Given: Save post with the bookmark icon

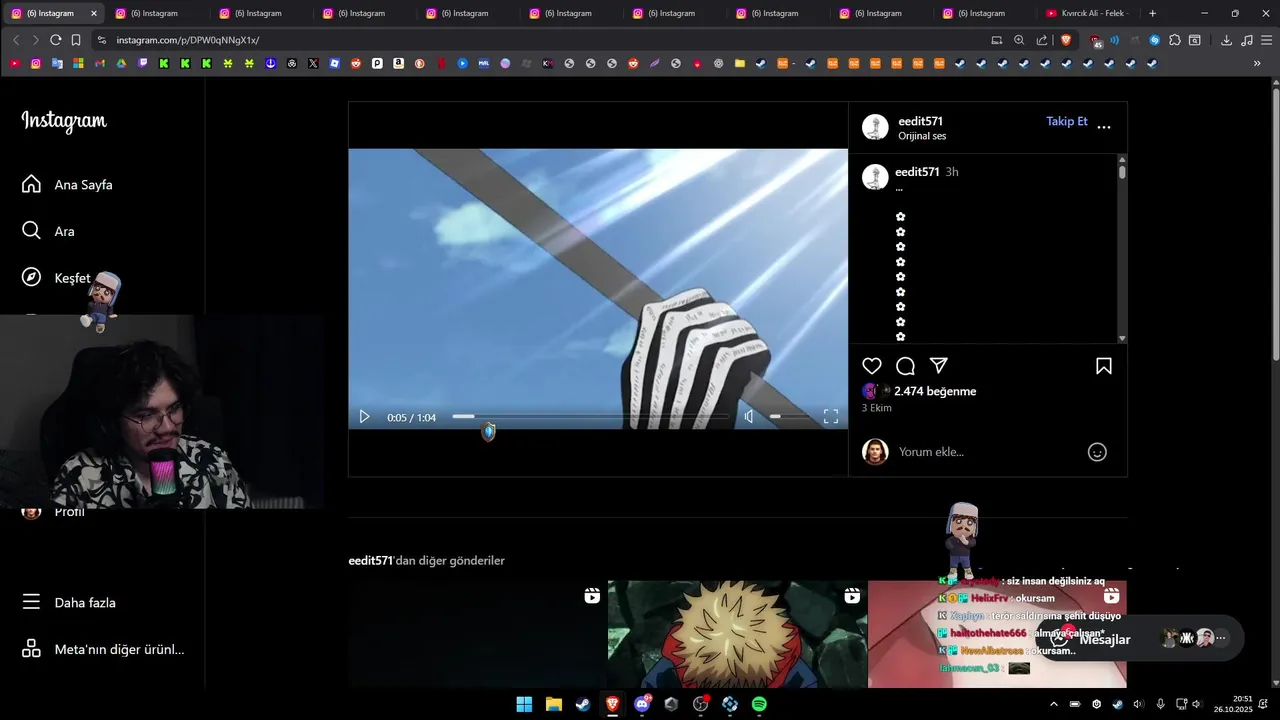Looking at the screenshot, I should (1104, 366).
